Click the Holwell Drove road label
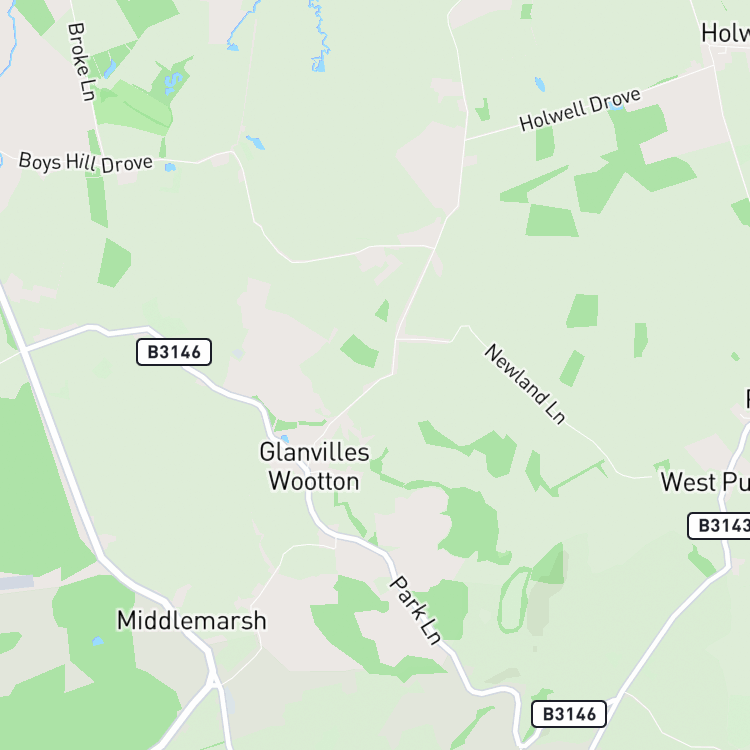The height and width of the screenshot is (750, 750). coord(580,110)
